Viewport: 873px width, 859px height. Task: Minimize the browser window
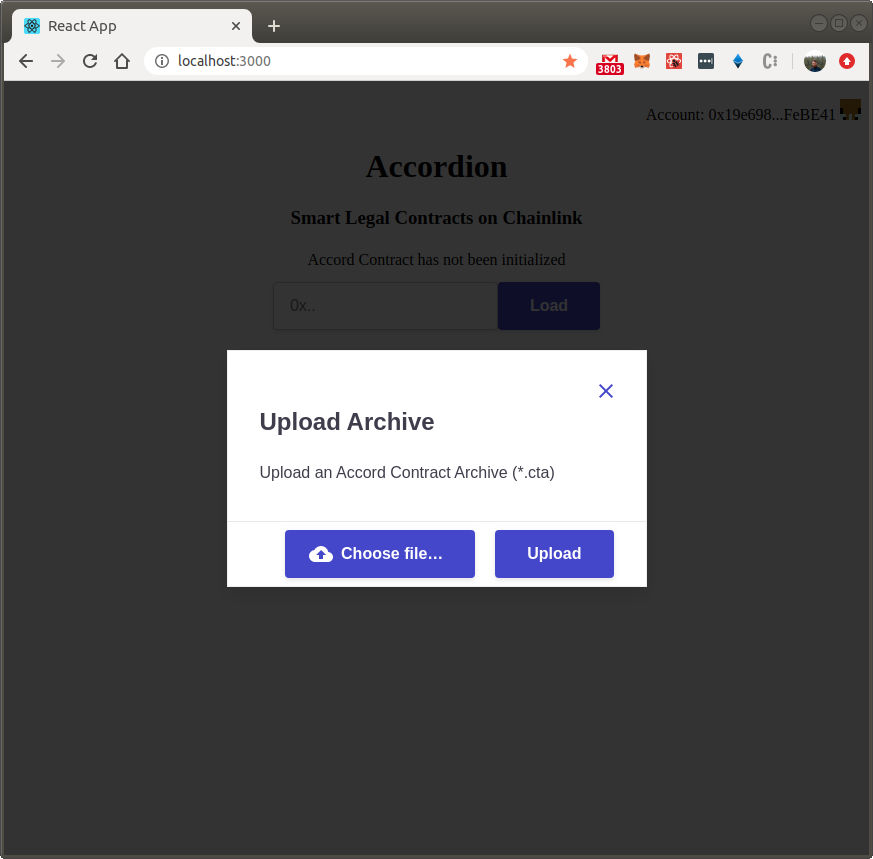click(818, 23)
